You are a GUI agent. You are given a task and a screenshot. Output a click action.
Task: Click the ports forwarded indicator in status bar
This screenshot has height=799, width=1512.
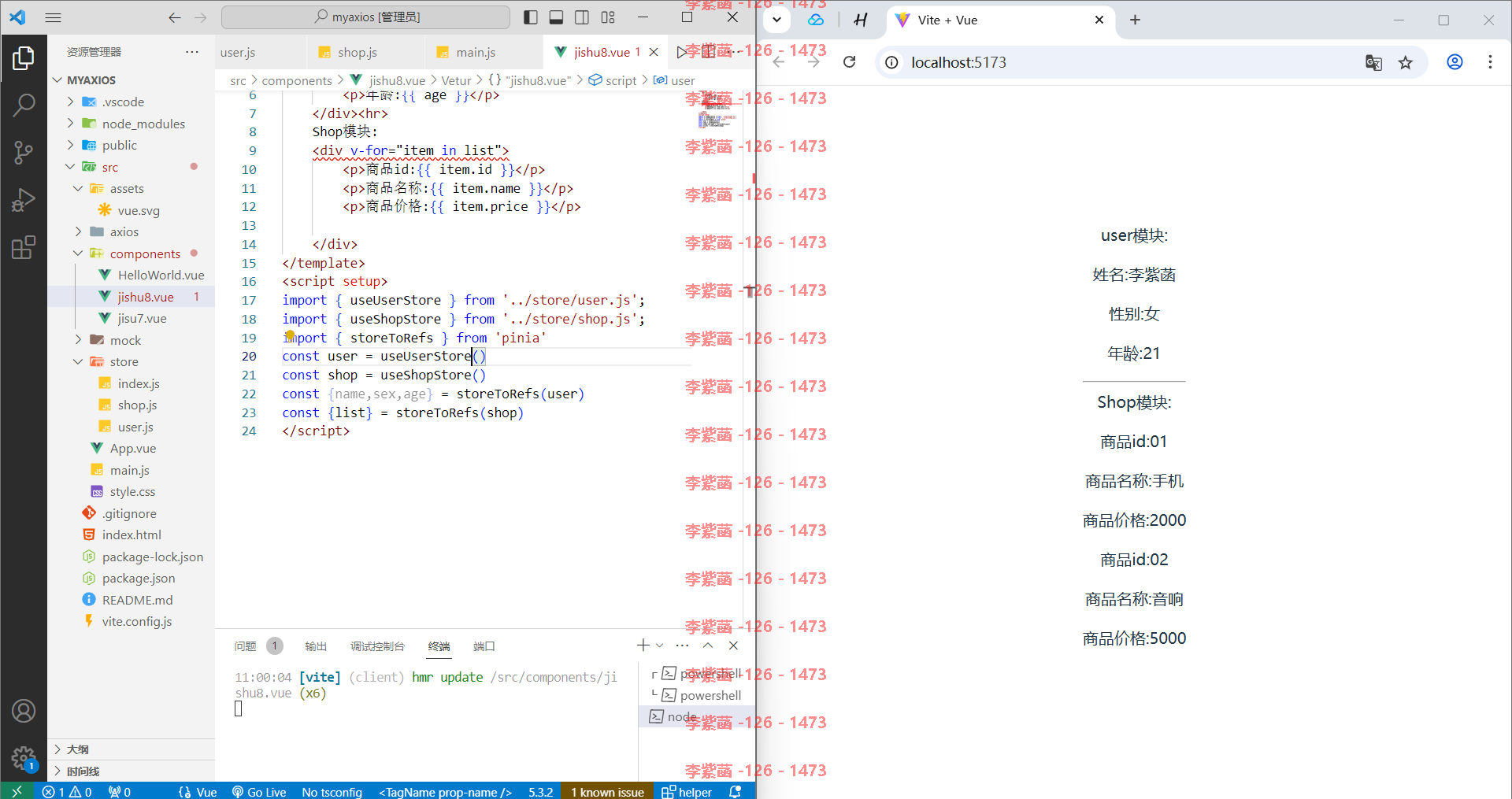tap(120, 791)
